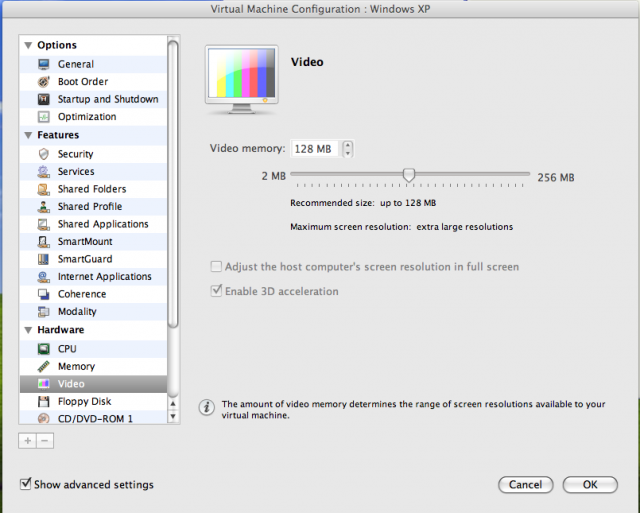Screen dimensions: 640x513
Task: Click the OK button
Action: point(590,484)
